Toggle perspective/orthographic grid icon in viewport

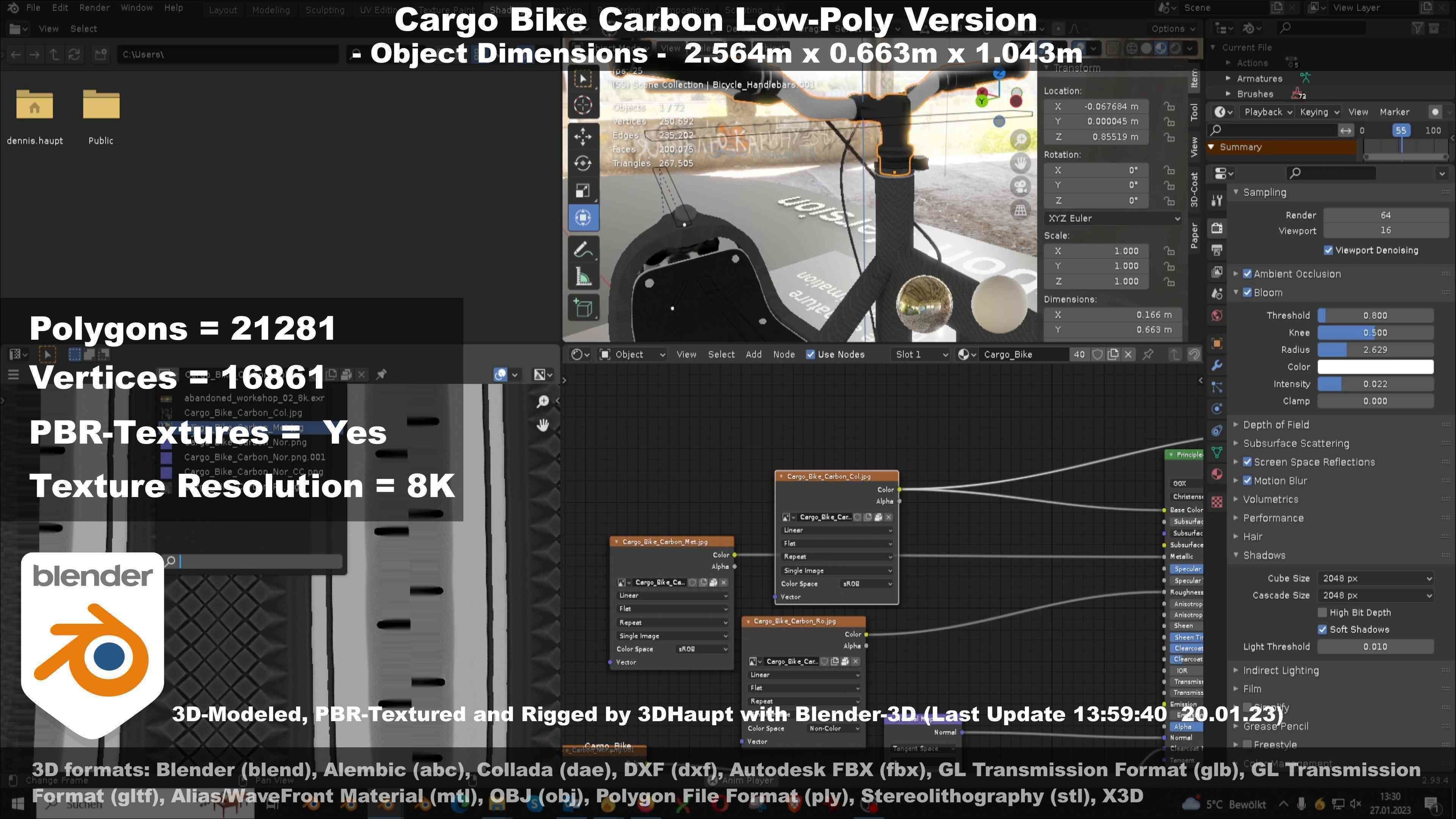pyautogui.click(x=1020, y=210)
